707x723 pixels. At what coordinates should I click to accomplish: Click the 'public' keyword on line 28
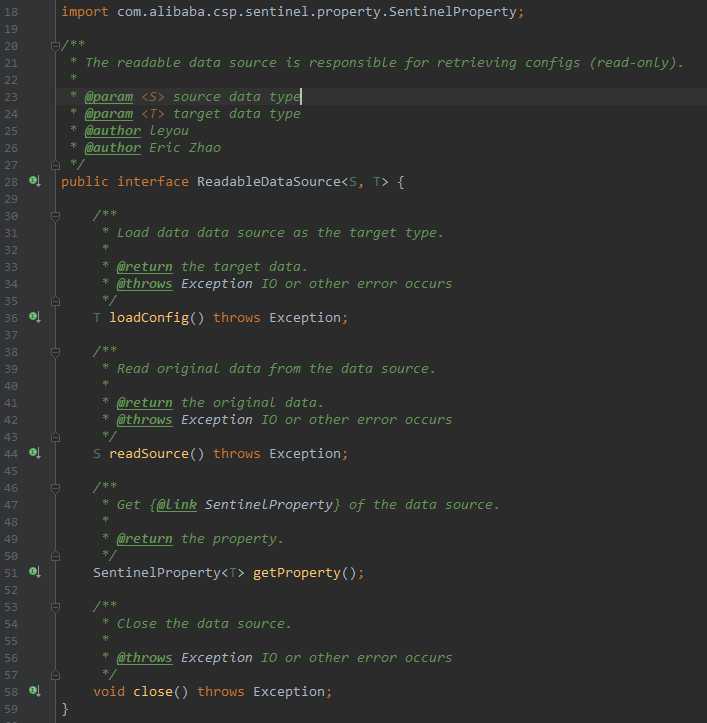click(85, 182)
